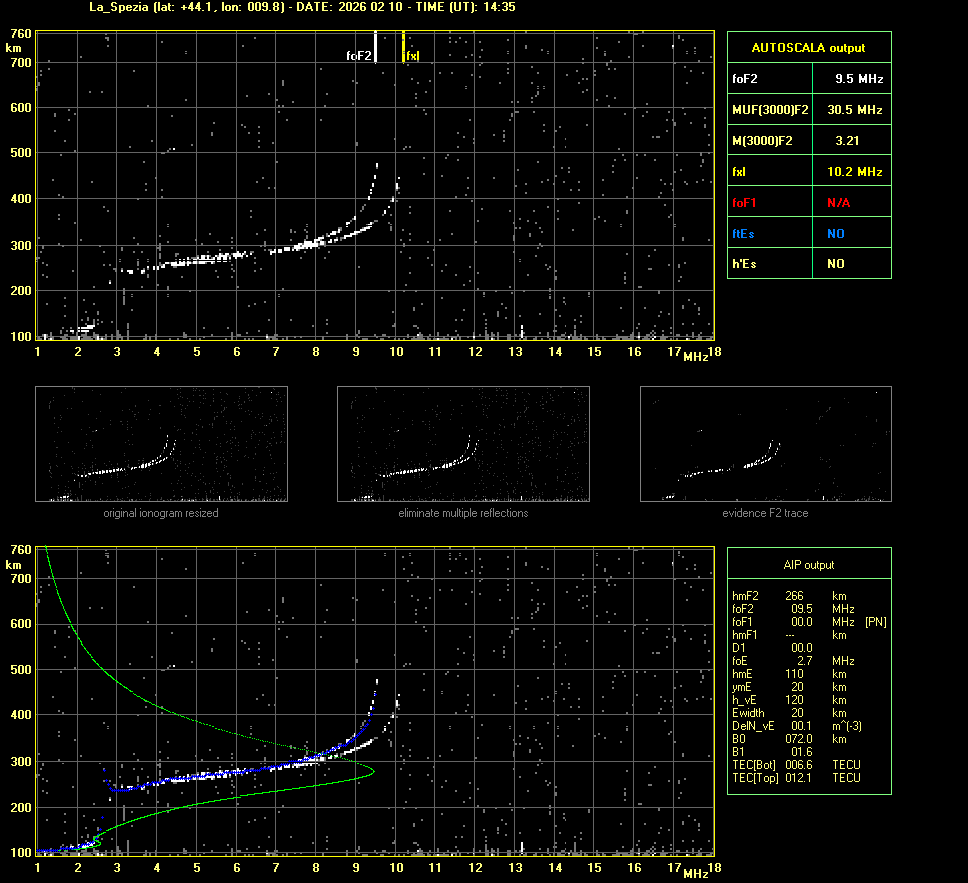Viewport: 968px width, 883px height.
Task: Click the white foF2 marker line atop ionogram
Action: 375,47
